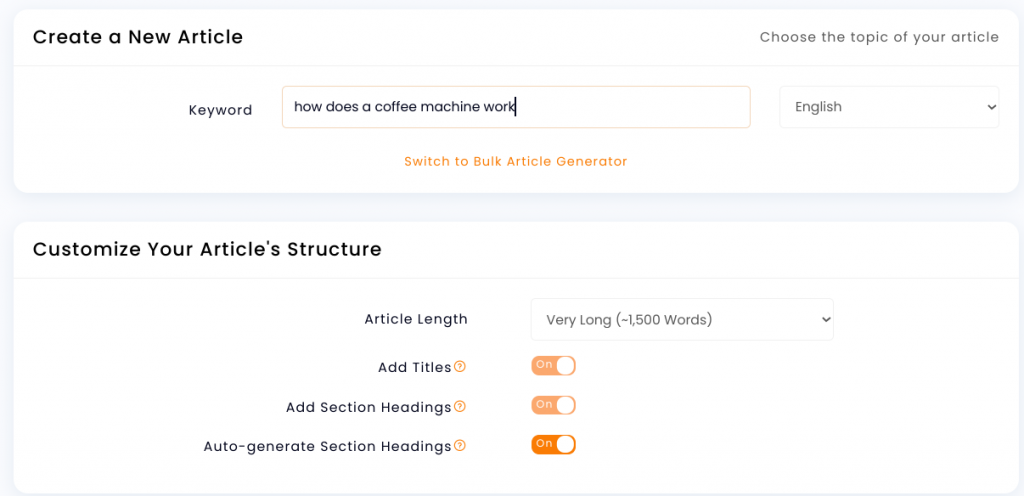The image size is (1024, 496).
Task: Click Customize Your Article's Structure heading
Action: pyautogui.click(x=207, y=249)
